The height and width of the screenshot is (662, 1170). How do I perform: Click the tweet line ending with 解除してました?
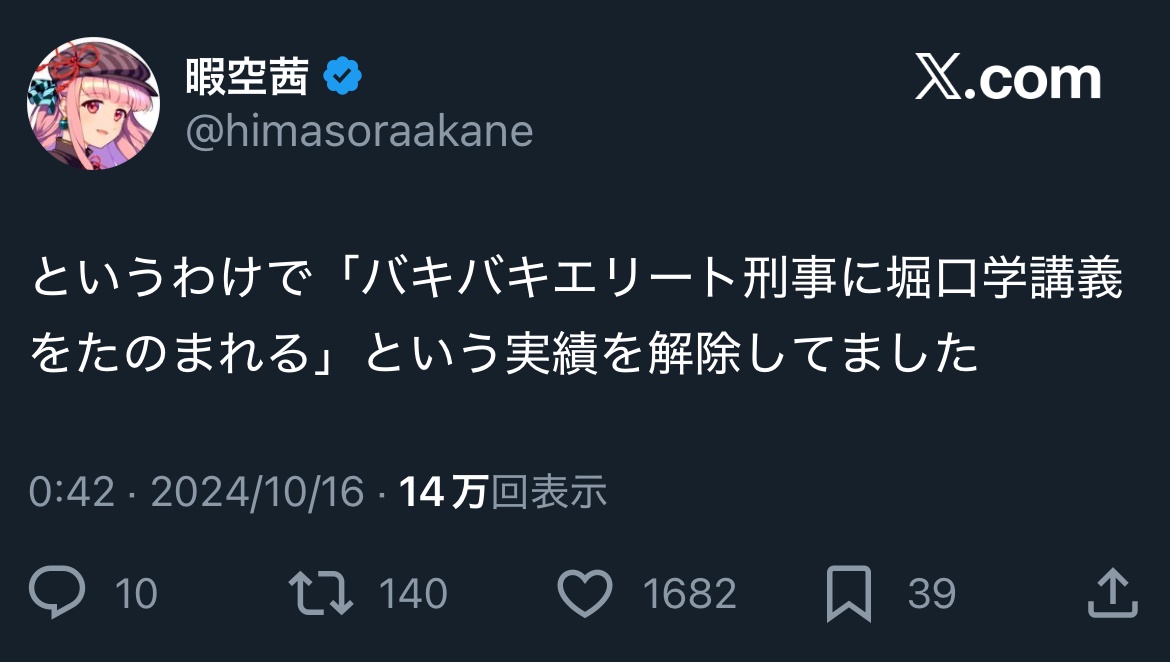(x=504, y=352)
